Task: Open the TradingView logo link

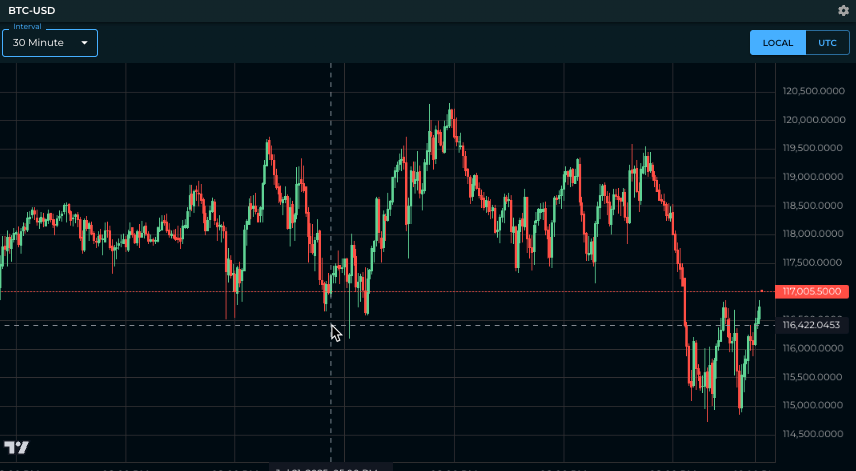Action: coord(16,448)
